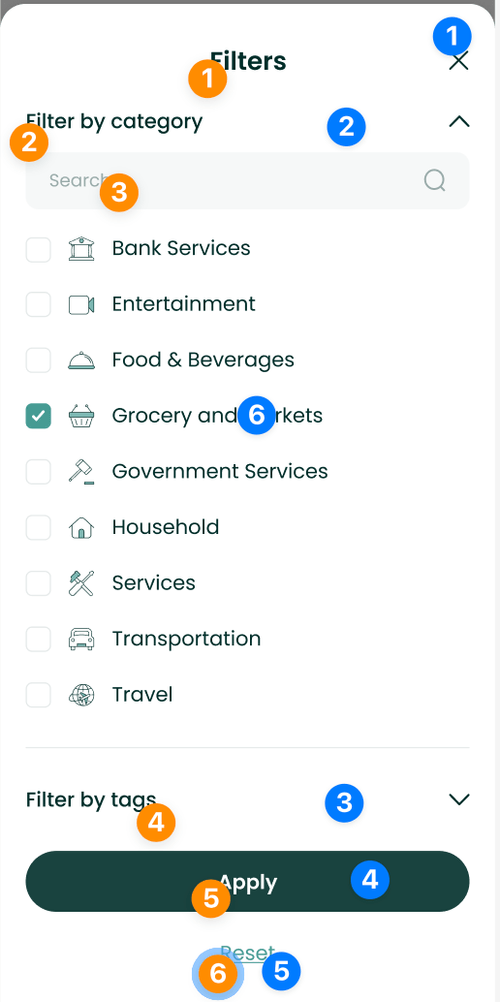
Task: Click the Government Services gavel icon
Action: 81,472
